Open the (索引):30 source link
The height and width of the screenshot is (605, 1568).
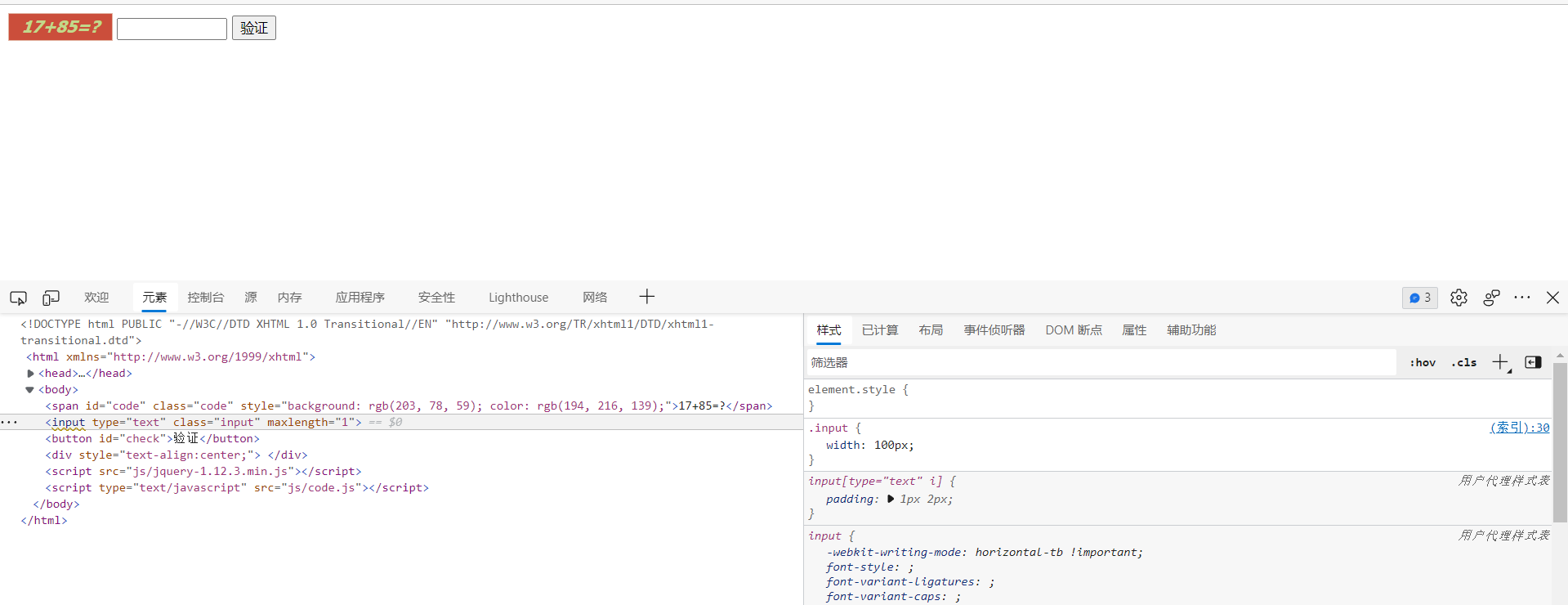coord(1520,428)
